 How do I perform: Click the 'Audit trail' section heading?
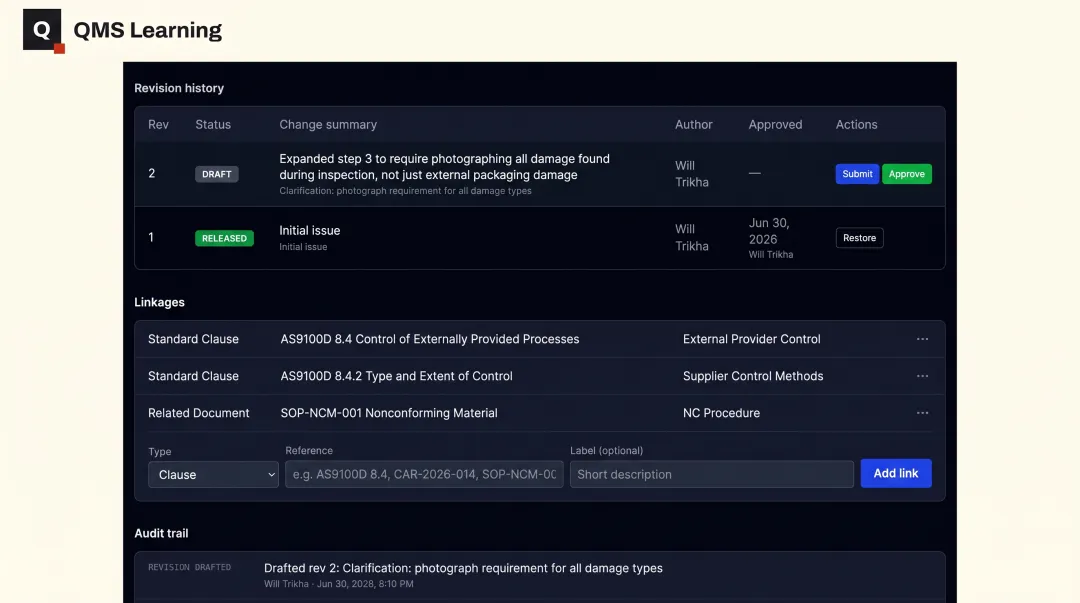(161, 533)
